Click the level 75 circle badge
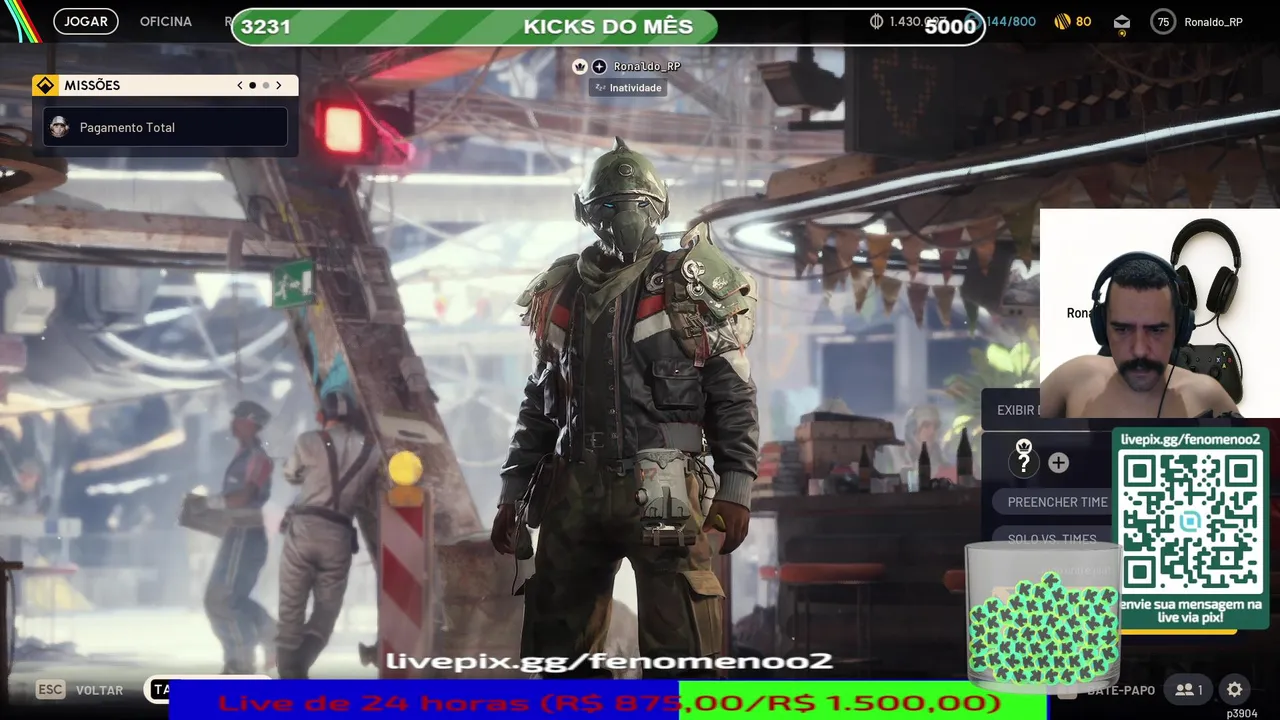This screenshot has width=1280, height=720. click(x=1163, y=22)
